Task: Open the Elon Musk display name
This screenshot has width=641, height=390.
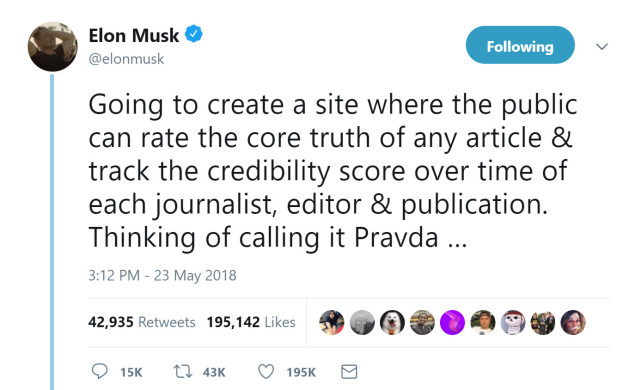Action: (x=134, y=35)
